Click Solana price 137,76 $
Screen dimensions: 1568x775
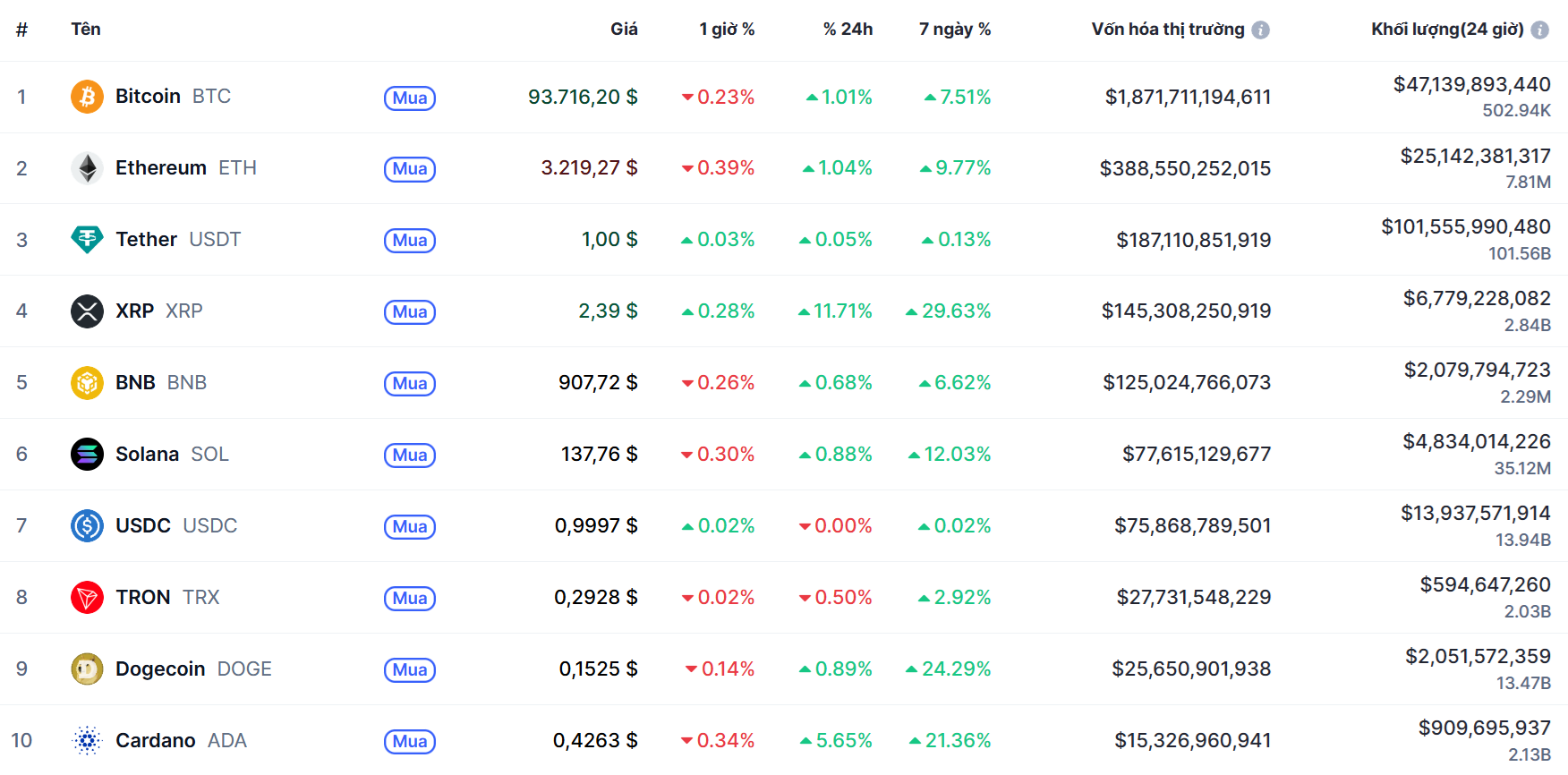click(x=600, y=455)
